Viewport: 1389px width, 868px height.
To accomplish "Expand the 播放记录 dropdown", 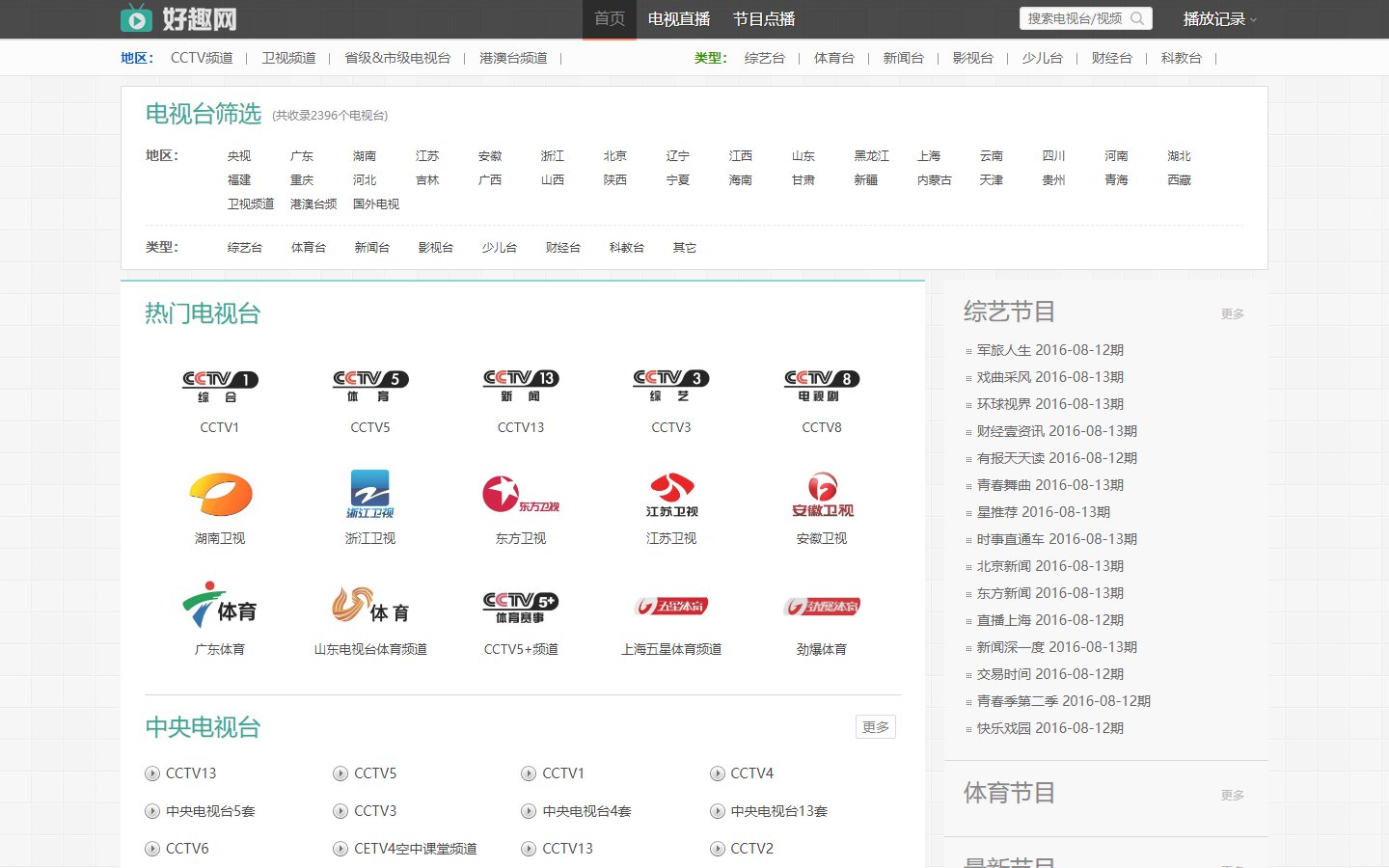I will [1220, 19].
